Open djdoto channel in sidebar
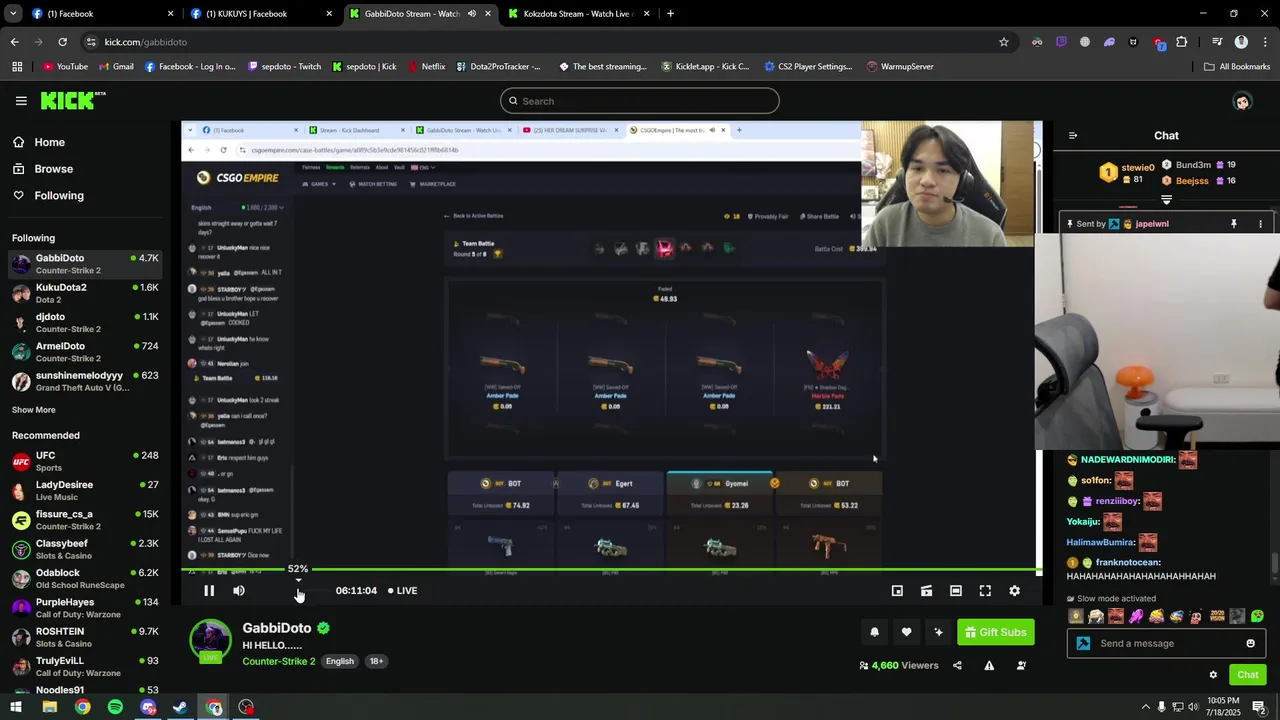Image resolution: width=1280 pixels, height=720 pixels. pyautogui.click(x=85, y=323)
